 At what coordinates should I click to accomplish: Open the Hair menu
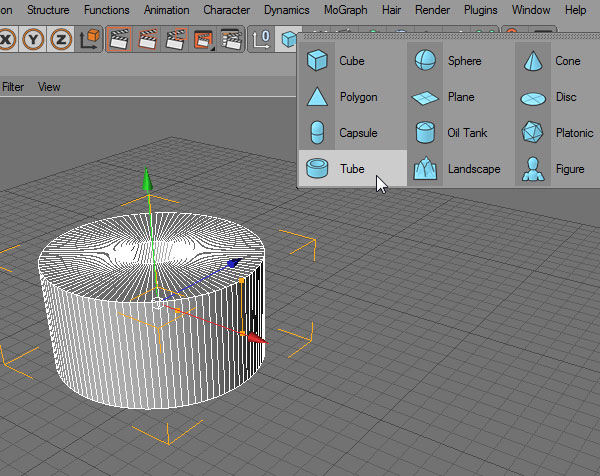[391, 10]
